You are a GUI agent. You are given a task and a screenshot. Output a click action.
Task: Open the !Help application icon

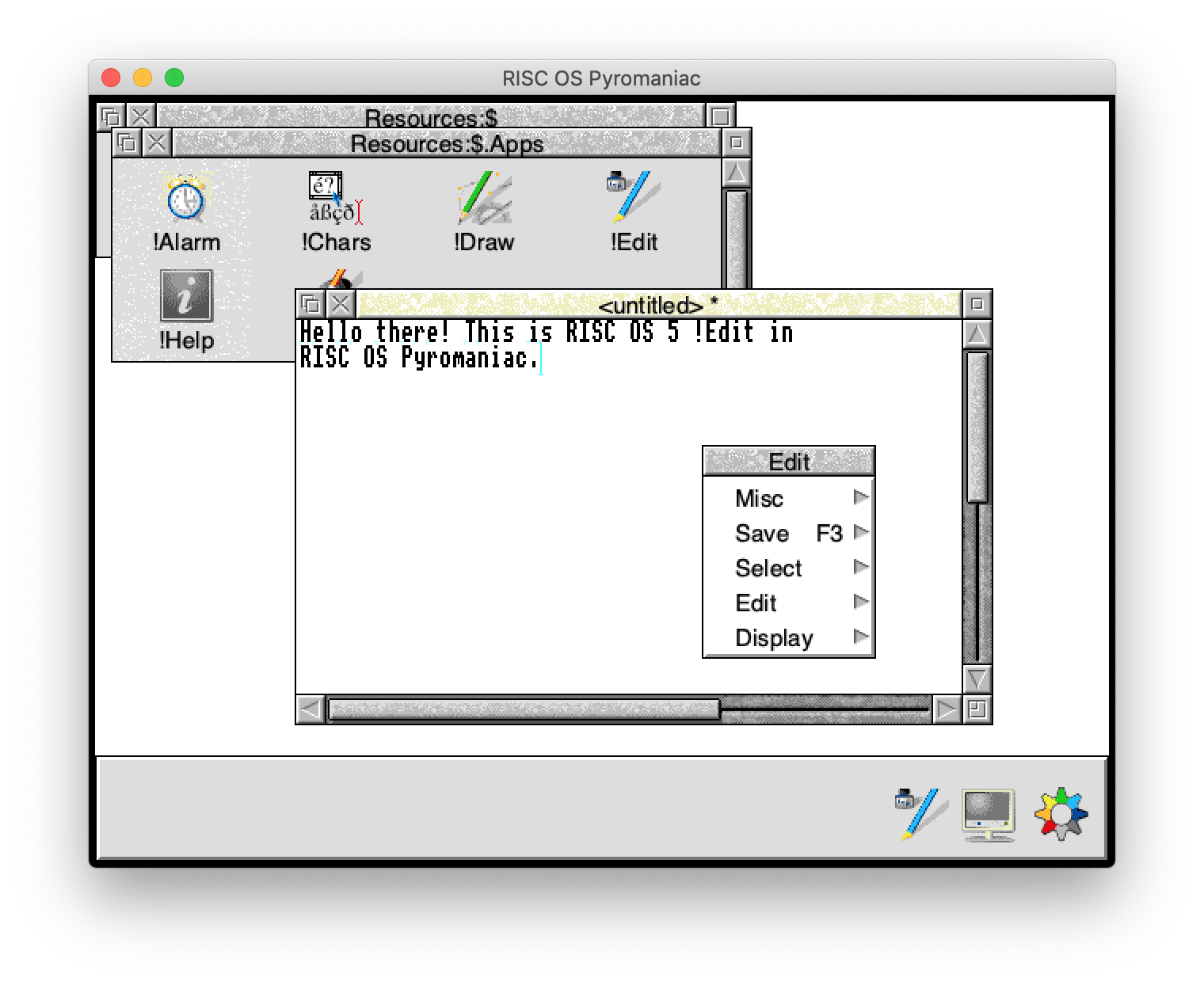point(186,296)
